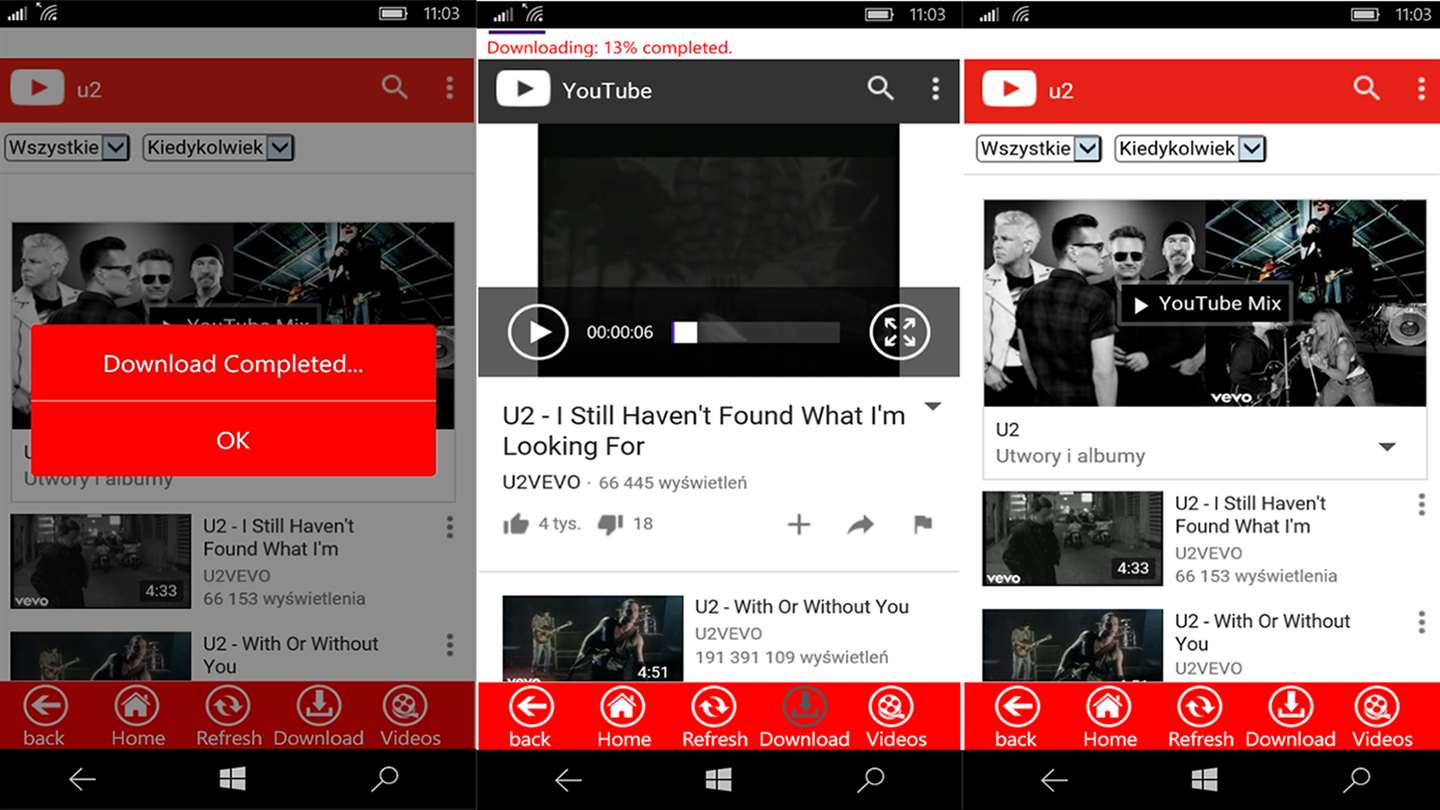This screenshot has width=1440, height=810.
Task: Report the video using the flag icon
Action: tap(923, 524)
